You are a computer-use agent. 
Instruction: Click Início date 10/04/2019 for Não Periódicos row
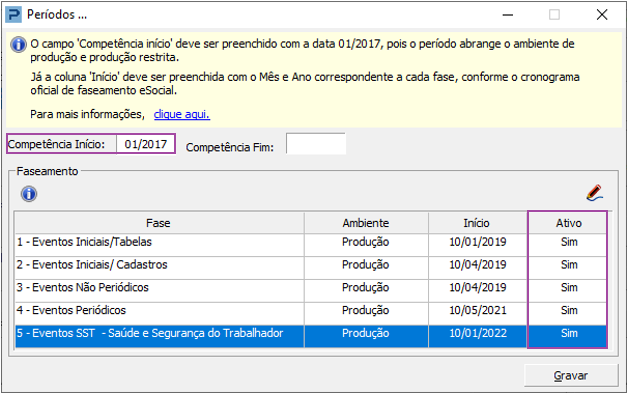[478, 288]
